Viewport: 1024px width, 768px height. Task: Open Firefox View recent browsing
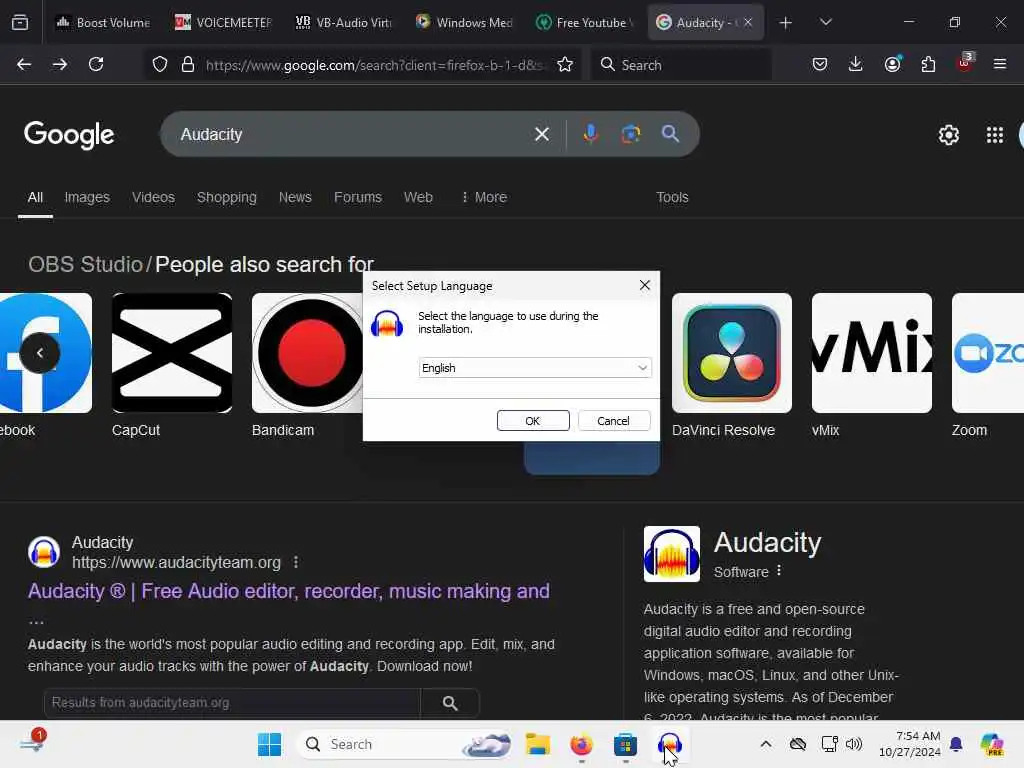(x=20, y=22)
